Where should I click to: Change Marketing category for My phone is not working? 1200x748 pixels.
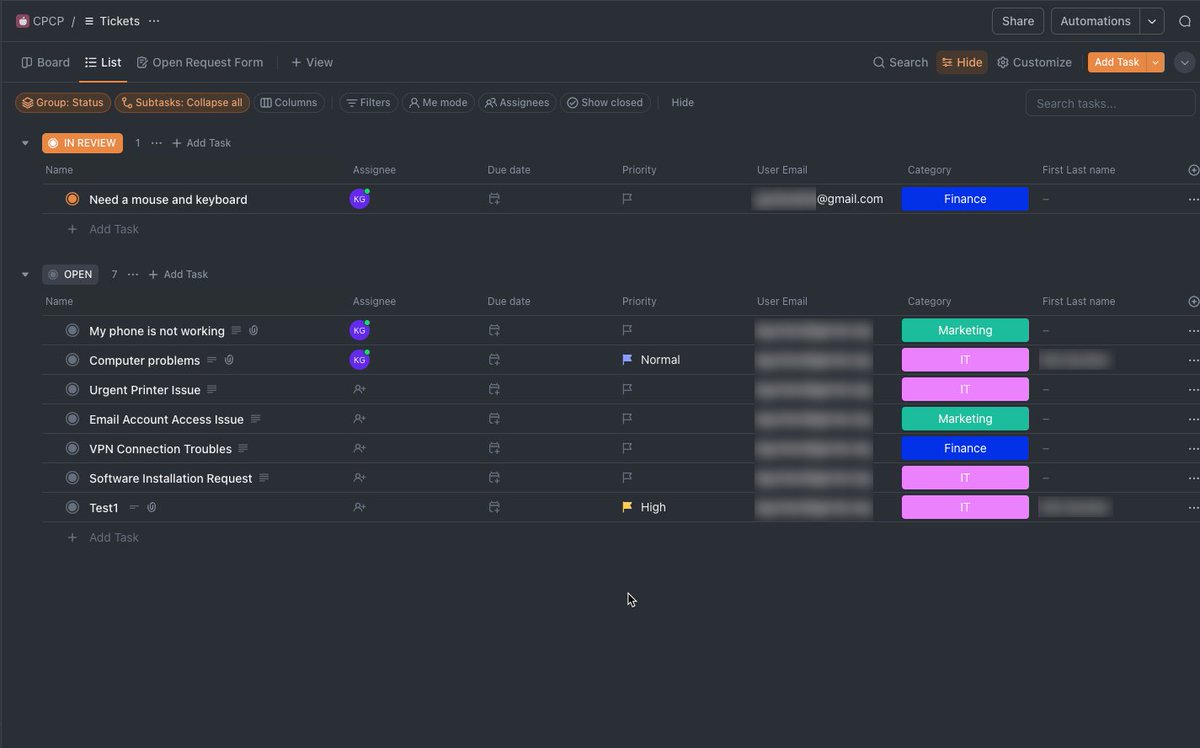(965, 330)
